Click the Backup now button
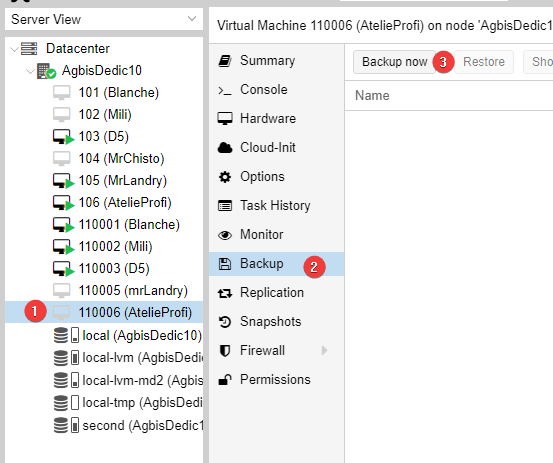Image resolution: width=553 pixels, height=463 pixels. [395, 62]
